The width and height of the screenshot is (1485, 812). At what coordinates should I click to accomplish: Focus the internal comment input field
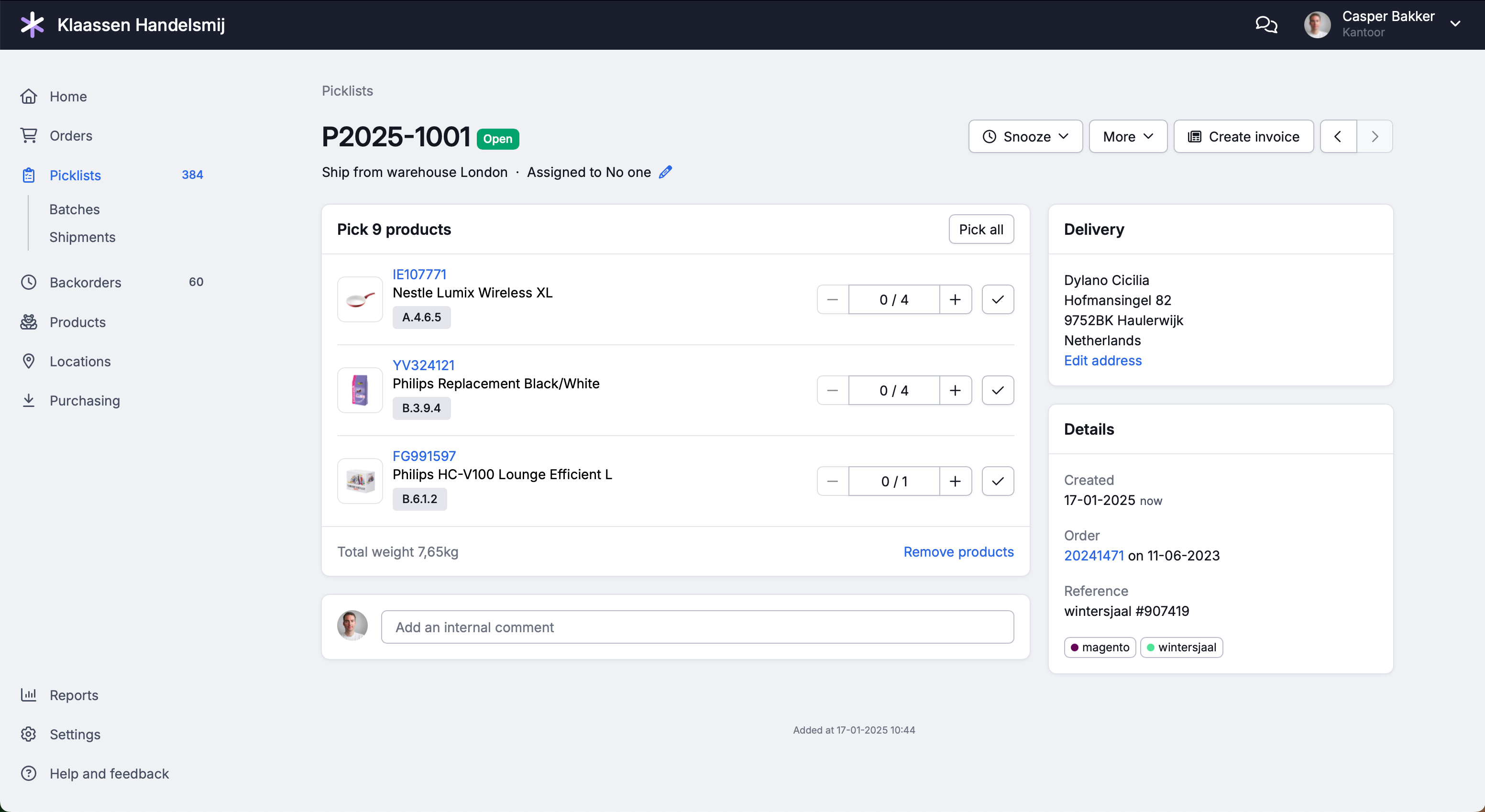(x=697, y=627)
